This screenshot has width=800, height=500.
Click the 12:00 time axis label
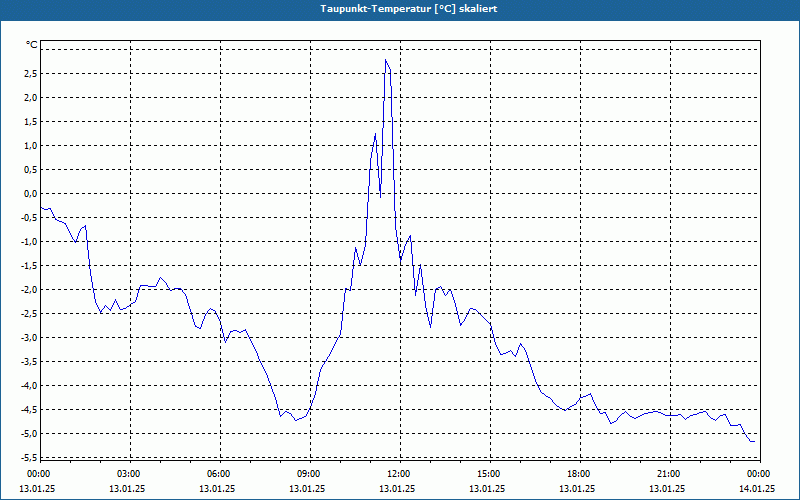tap(398, 474)
